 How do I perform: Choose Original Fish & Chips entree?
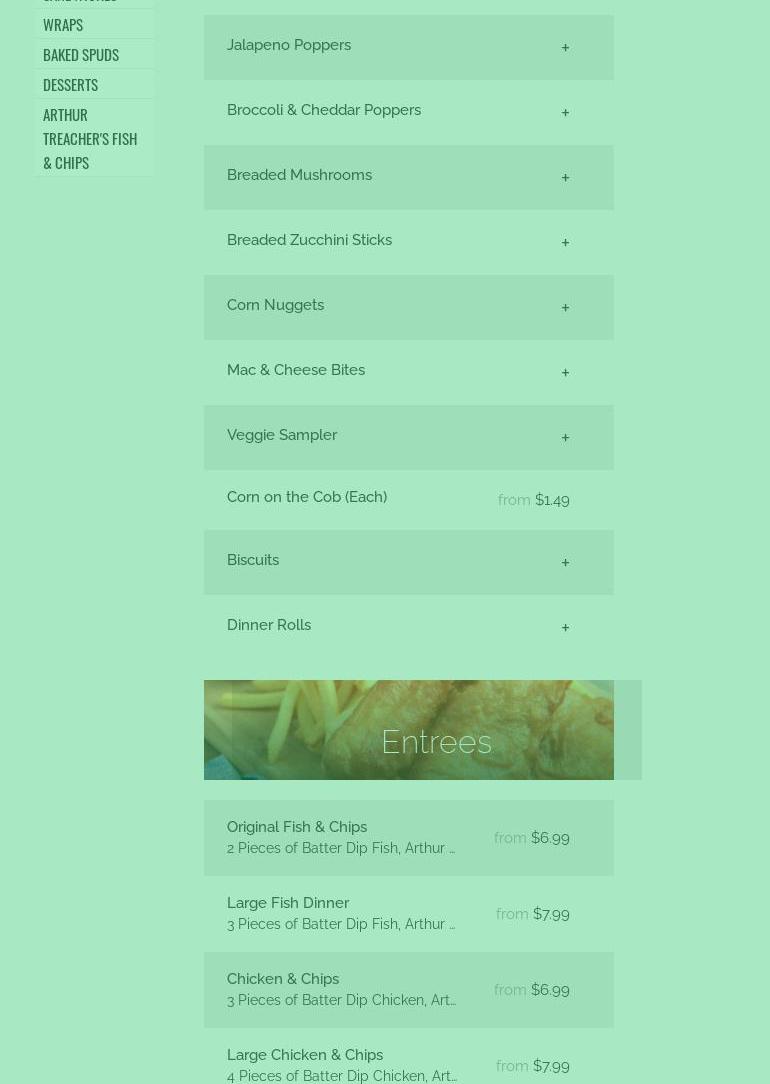point(409,838)
